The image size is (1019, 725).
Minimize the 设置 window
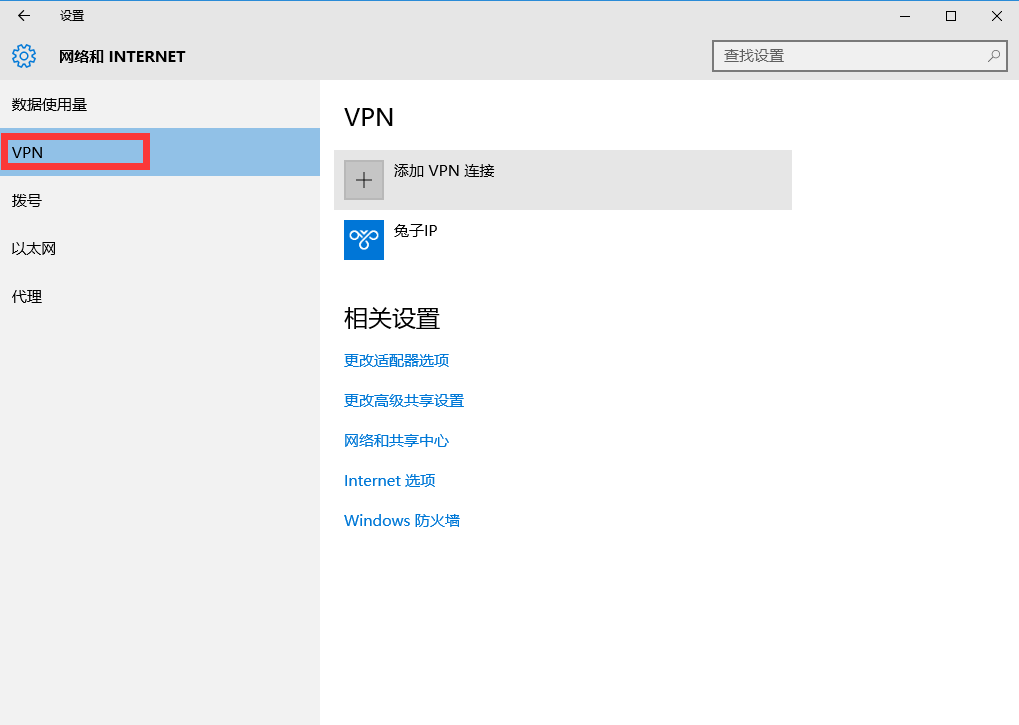coord(904,16)
